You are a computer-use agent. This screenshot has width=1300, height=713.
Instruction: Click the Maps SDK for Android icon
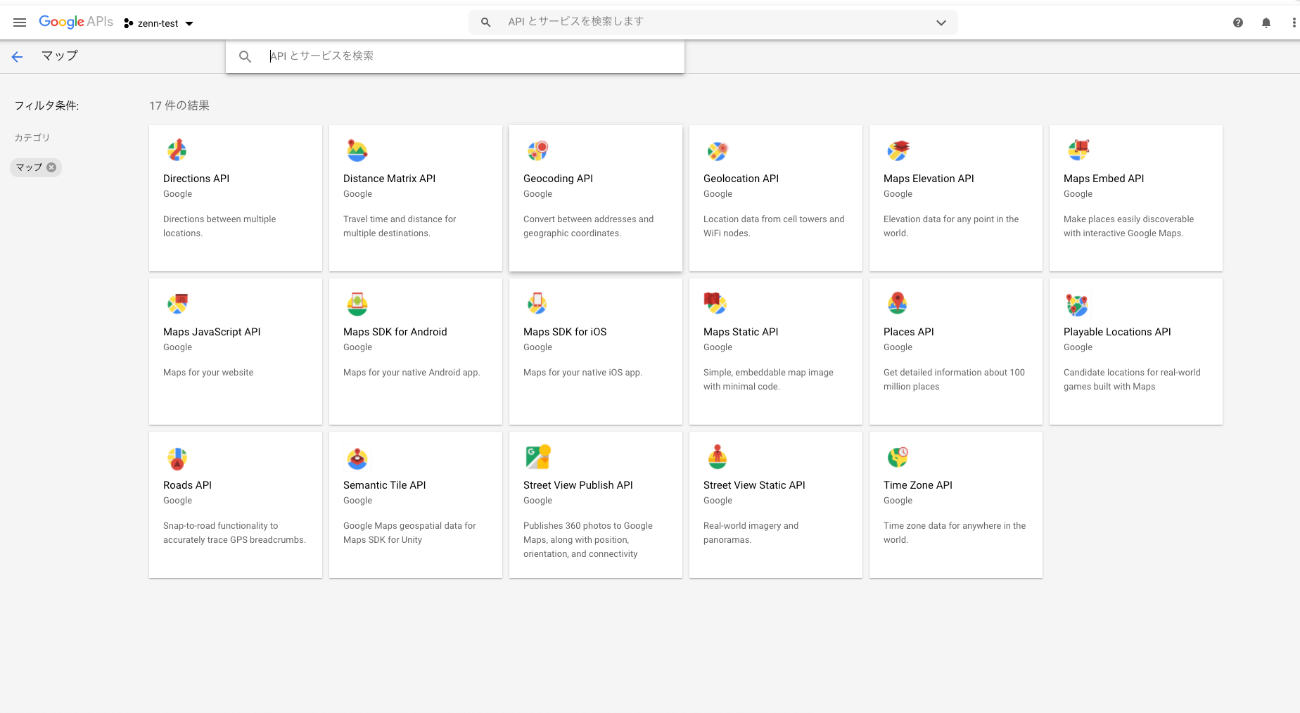357,304
